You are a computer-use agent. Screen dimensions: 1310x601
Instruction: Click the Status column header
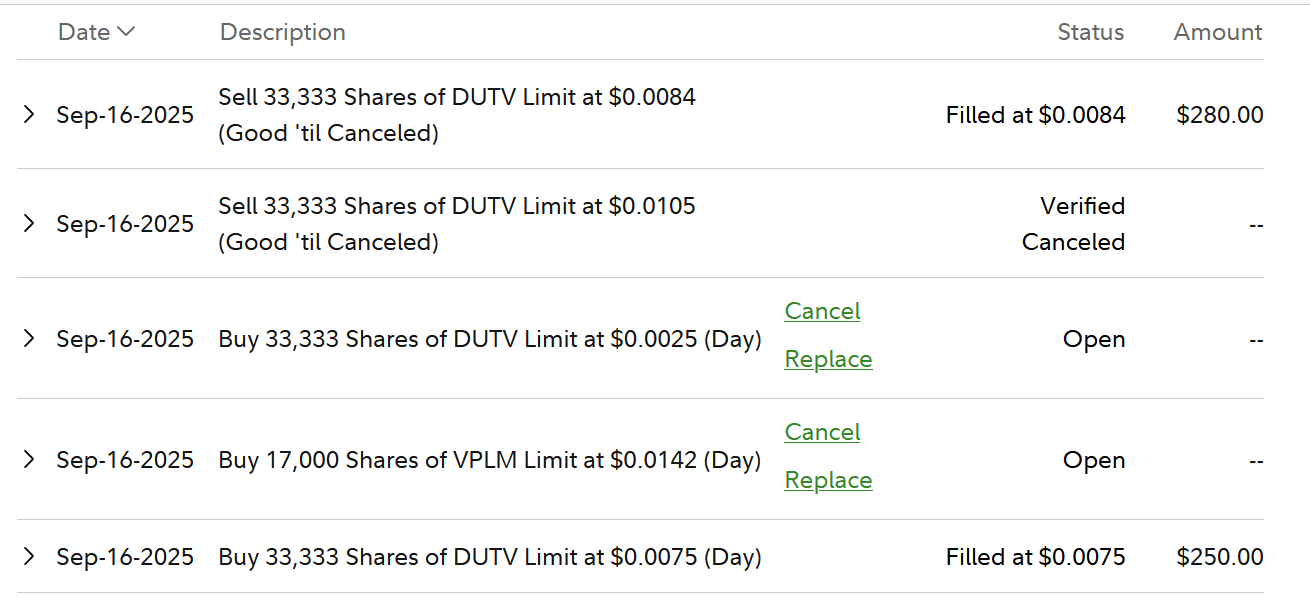coord(1090,32)
